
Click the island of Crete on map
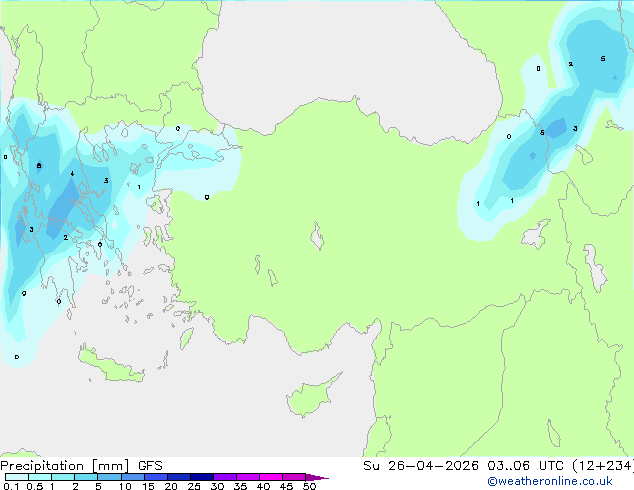(110, 364)
